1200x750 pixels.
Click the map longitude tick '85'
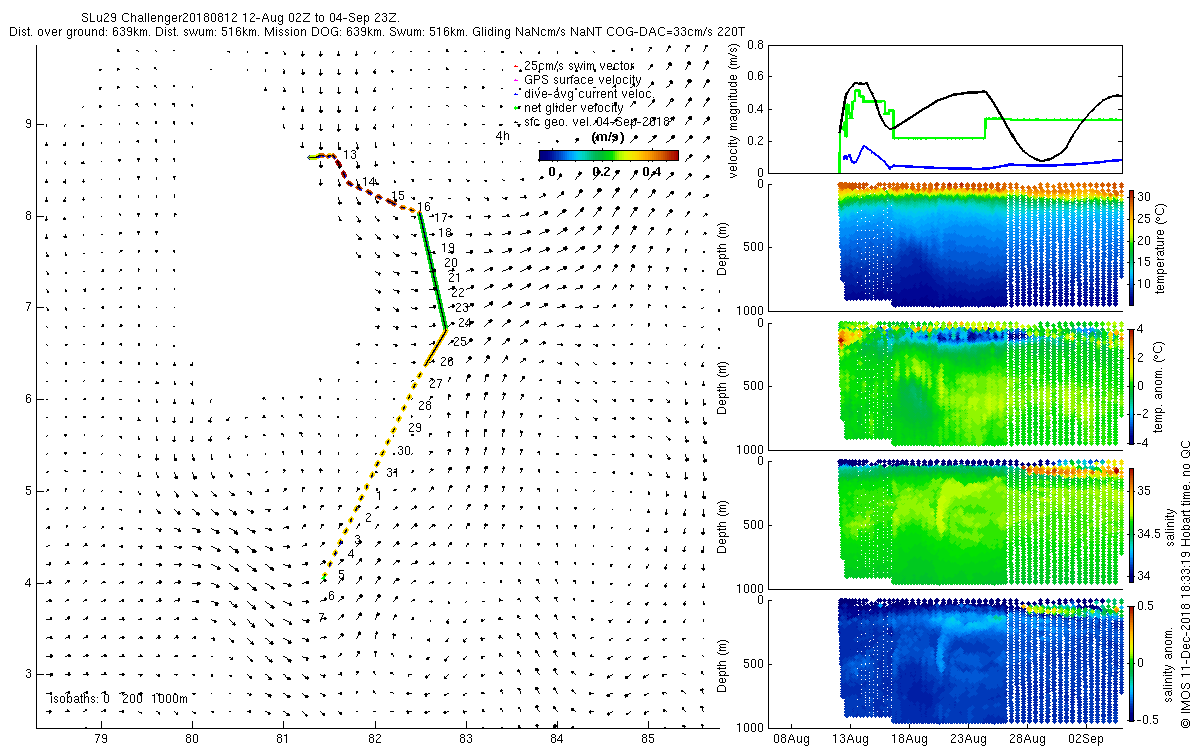647,739
